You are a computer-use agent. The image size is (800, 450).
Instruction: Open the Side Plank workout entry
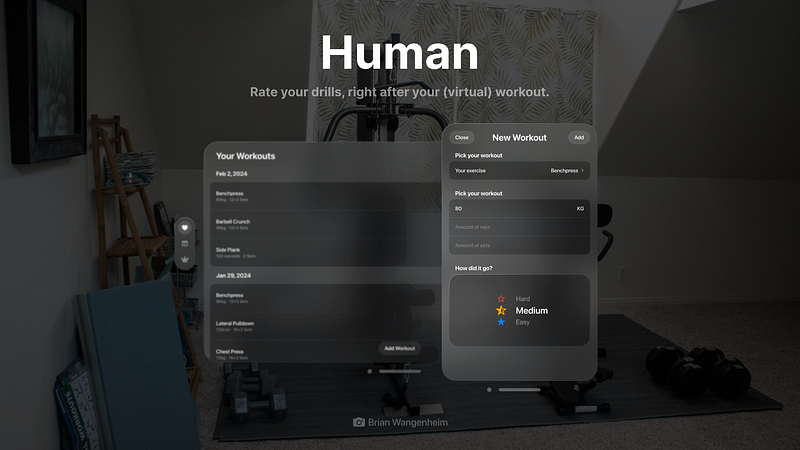pyautogui.click(x=325, y=253)
